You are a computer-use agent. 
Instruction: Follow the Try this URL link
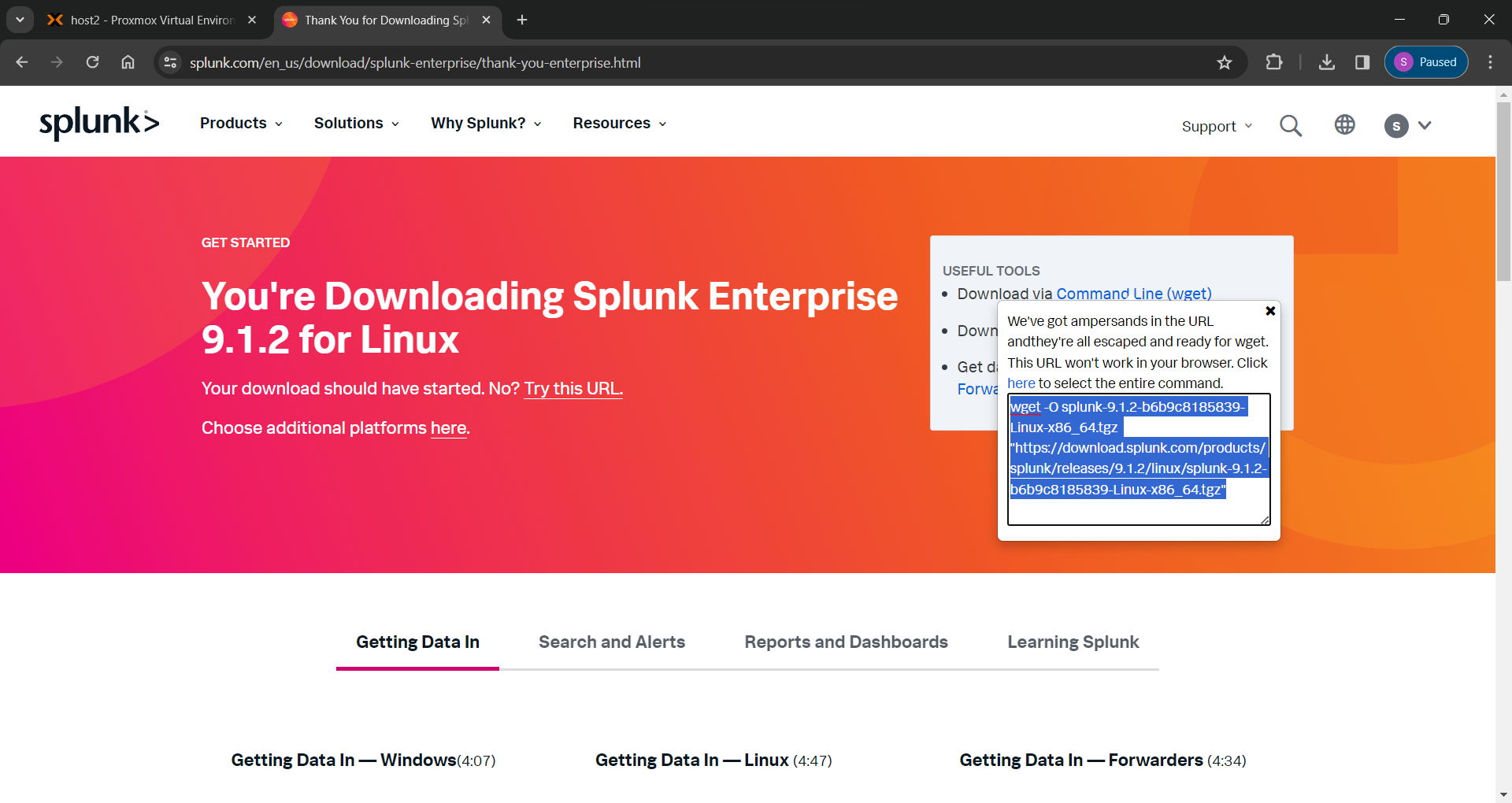[573, 388]
